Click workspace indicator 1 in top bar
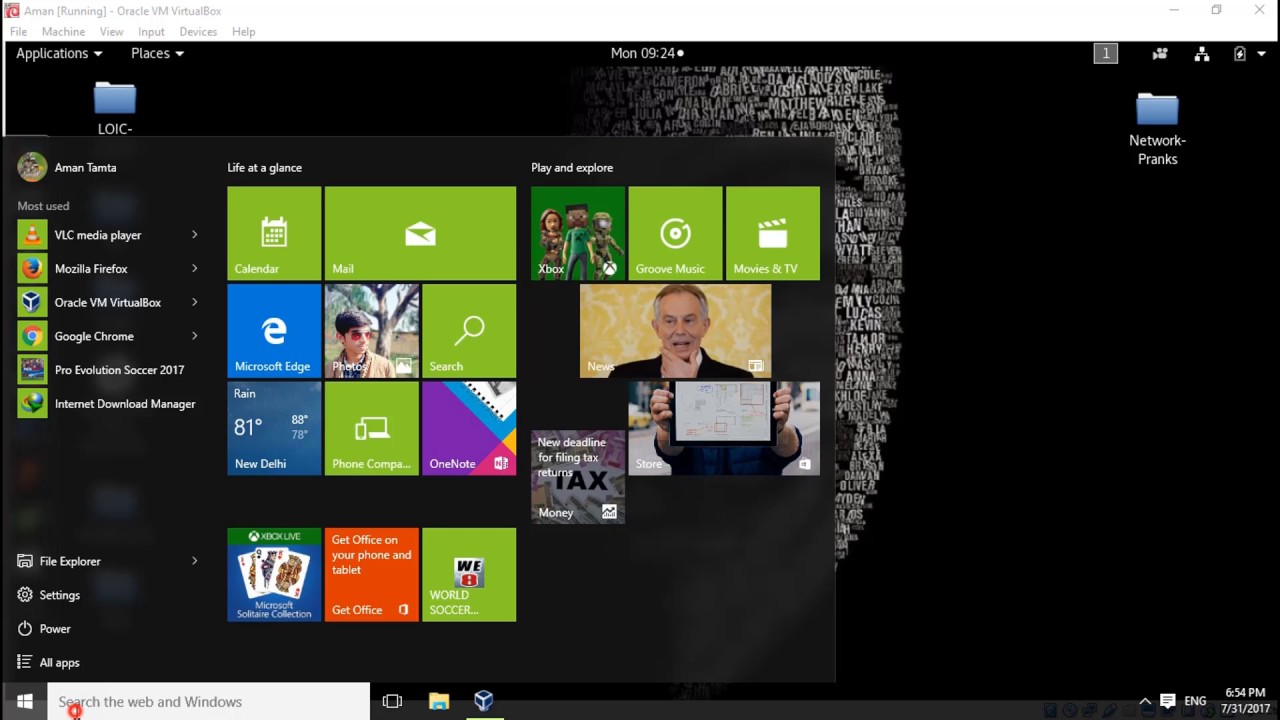Screen dimensions: 1280x720 tap(1105, 53)
